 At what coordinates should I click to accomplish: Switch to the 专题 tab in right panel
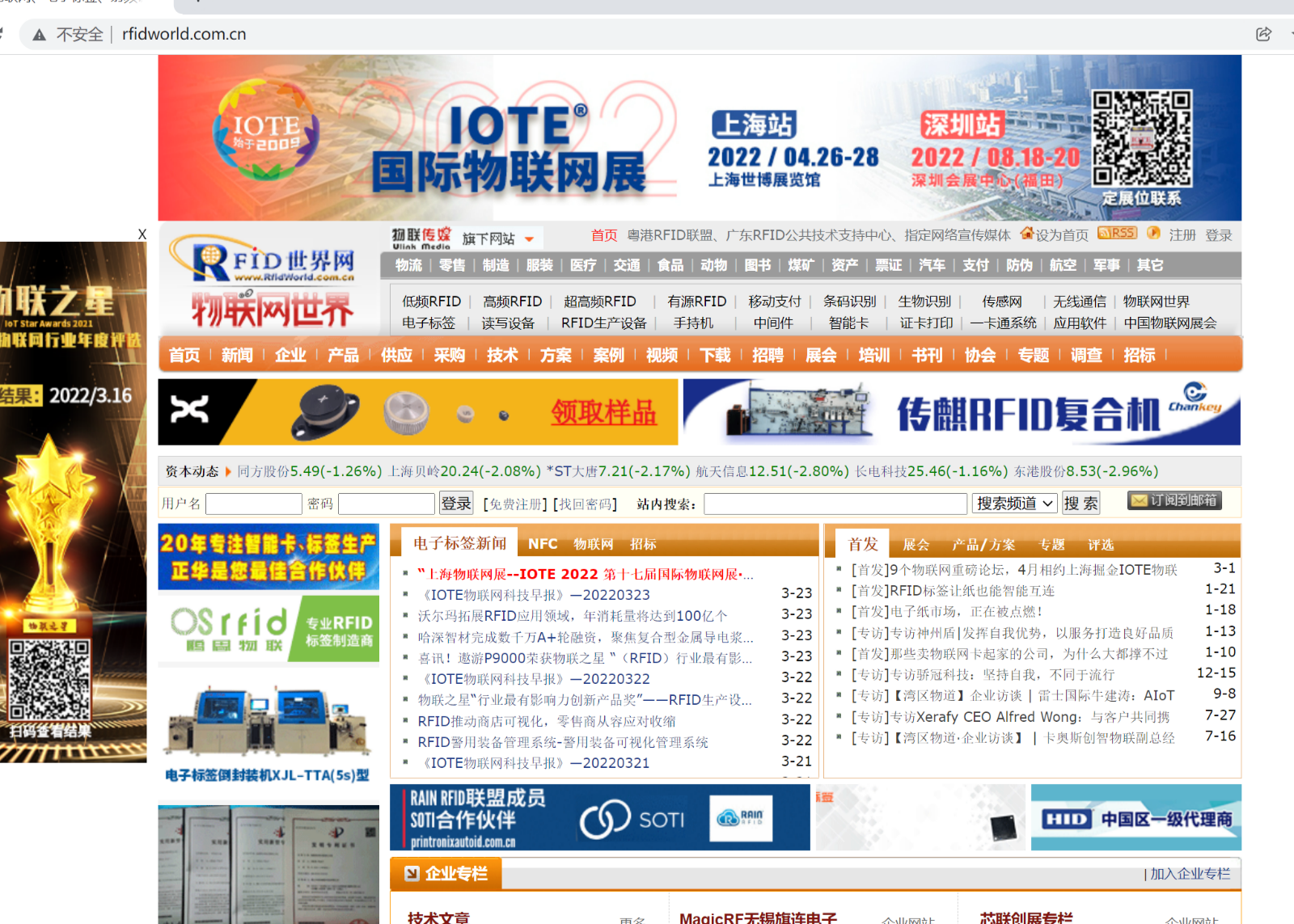1052,545
